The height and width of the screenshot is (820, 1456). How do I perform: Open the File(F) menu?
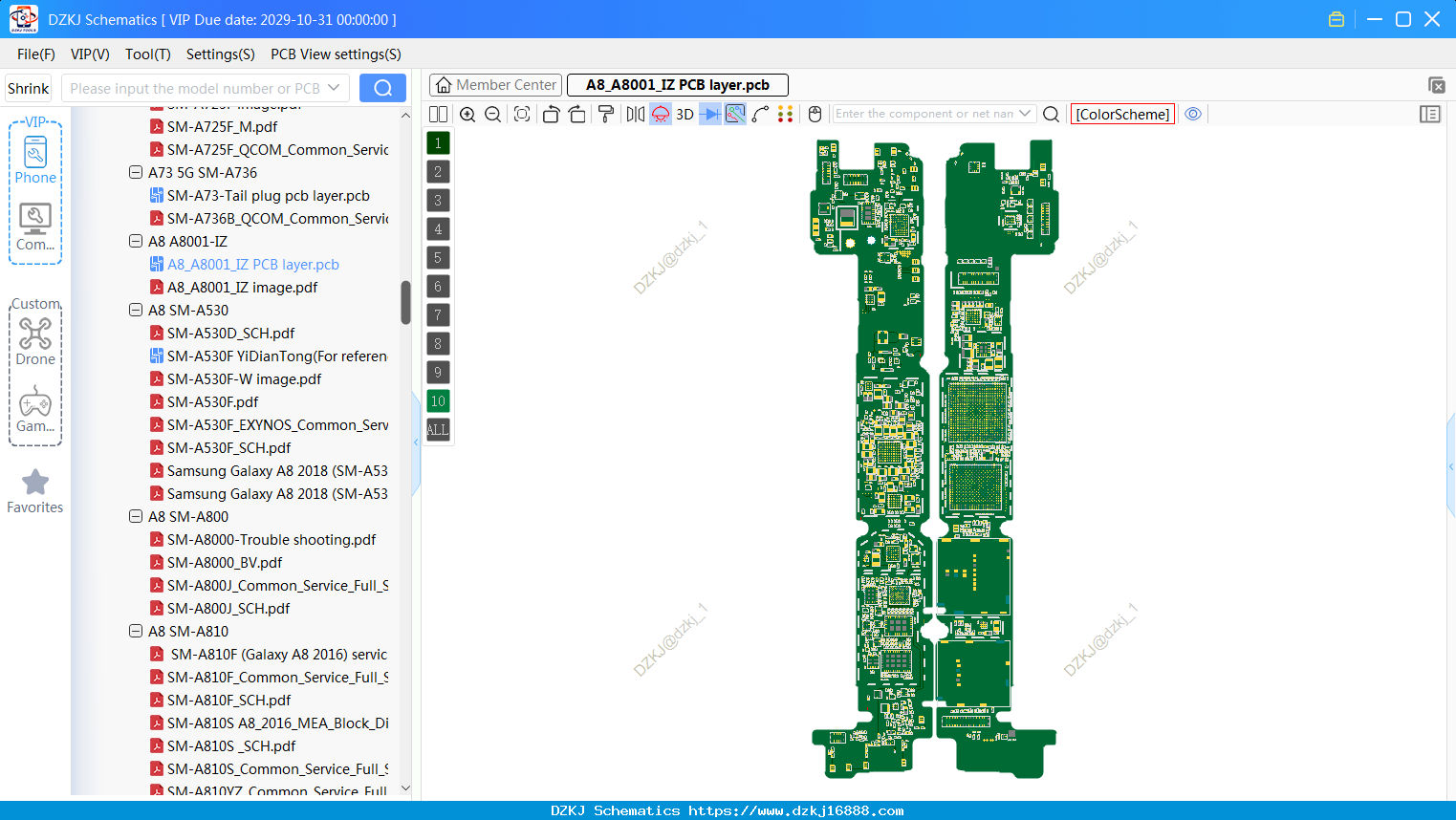(36, 54)
